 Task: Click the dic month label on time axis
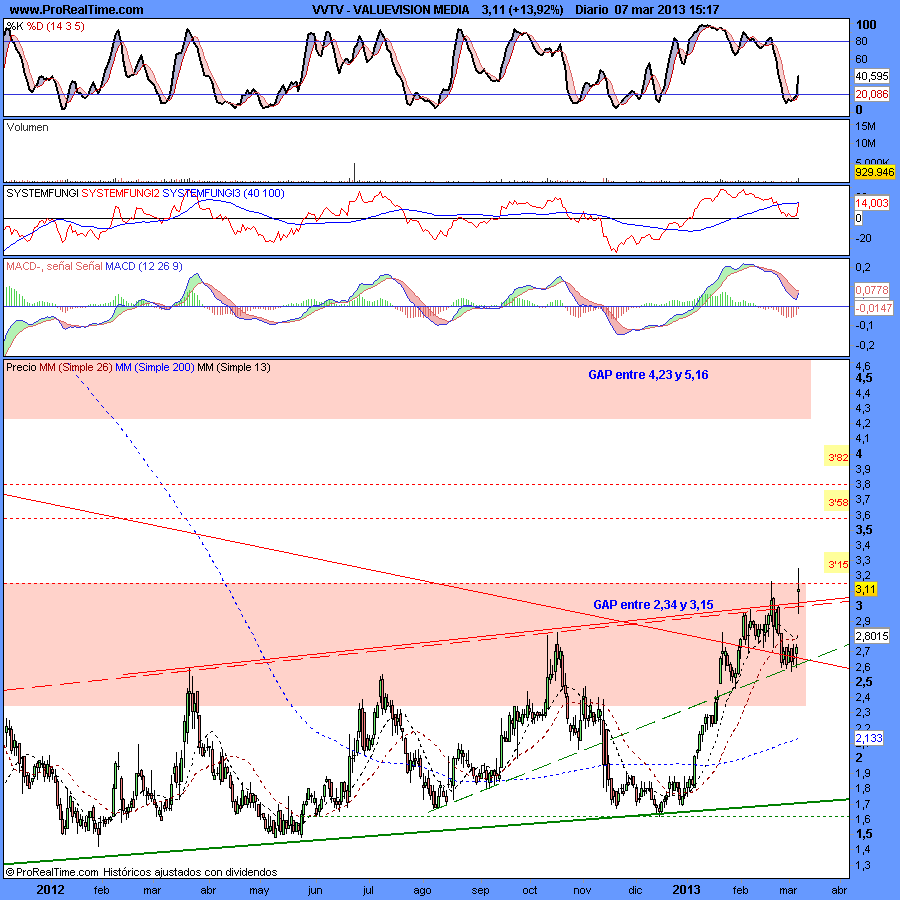point(635,891)
